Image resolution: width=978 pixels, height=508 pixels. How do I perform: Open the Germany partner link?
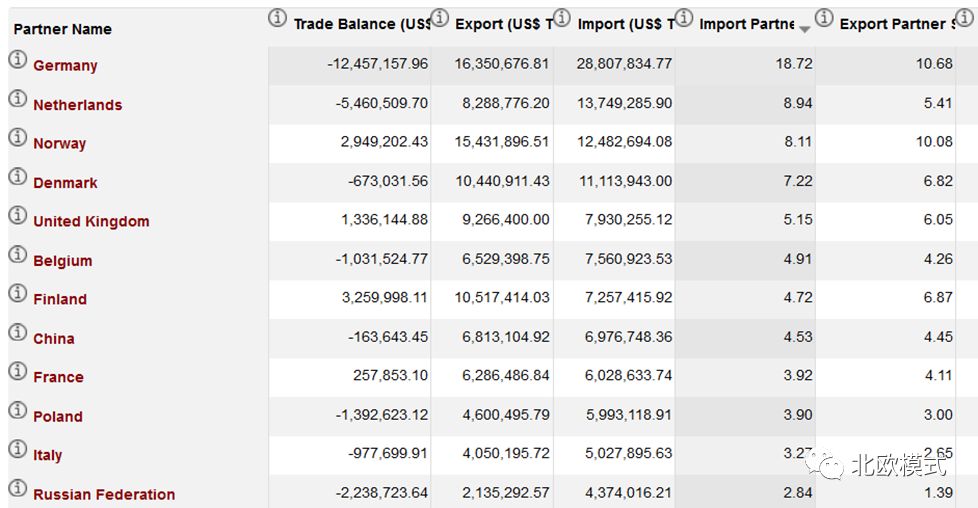65,66
